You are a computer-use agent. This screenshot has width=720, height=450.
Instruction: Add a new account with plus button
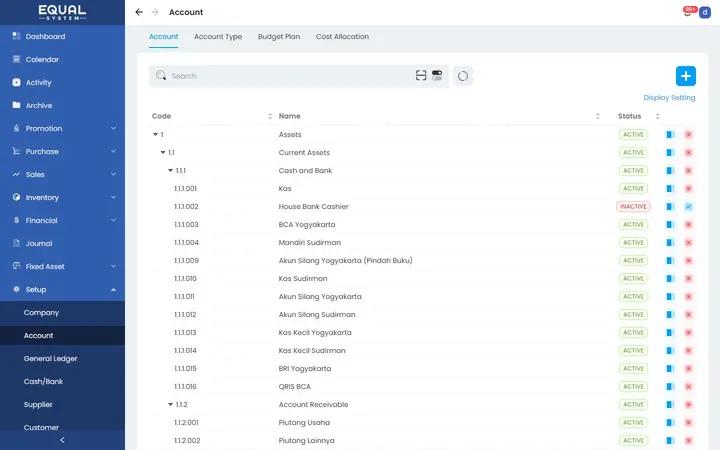686,76
